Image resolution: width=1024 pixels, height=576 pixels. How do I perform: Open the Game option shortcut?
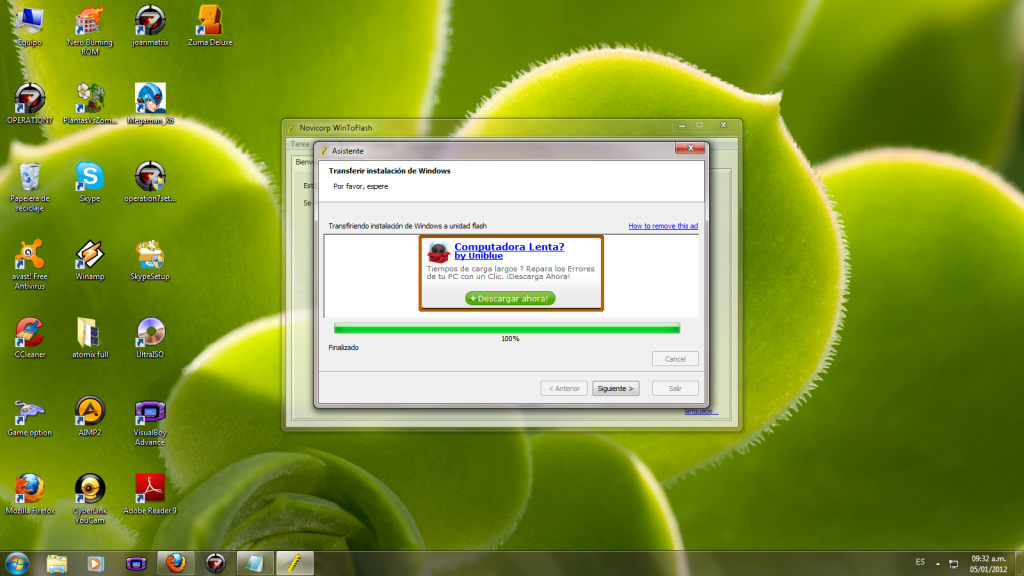click(29, 416)
